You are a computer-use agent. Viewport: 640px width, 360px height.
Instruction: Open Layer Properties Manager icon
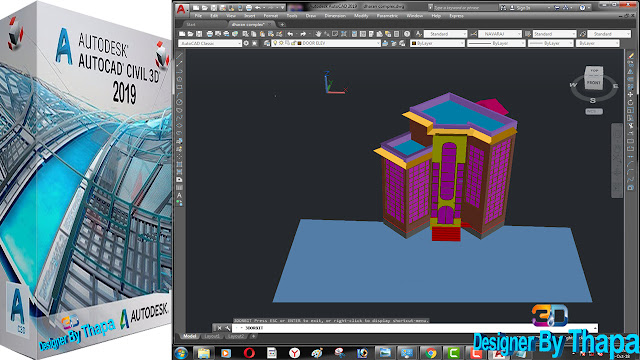[267, 43]
